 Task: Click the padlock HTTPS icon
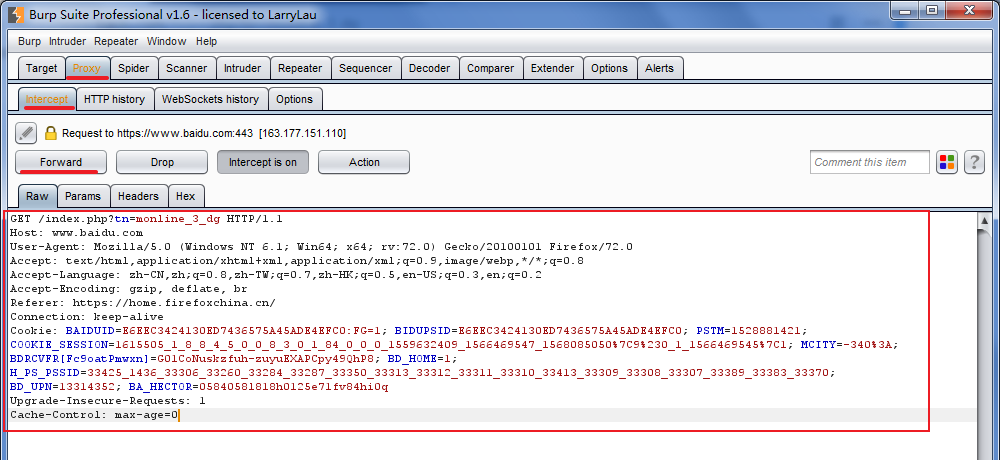point(50,133)
